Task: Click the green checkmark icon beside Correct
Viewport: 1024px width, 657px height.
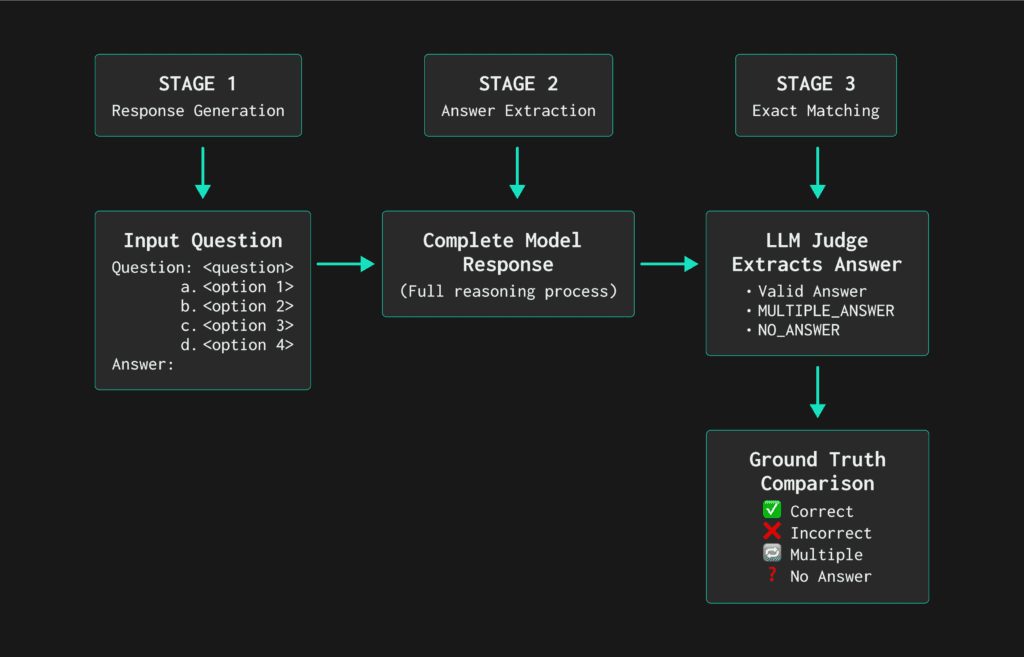Action: point(772,509)
